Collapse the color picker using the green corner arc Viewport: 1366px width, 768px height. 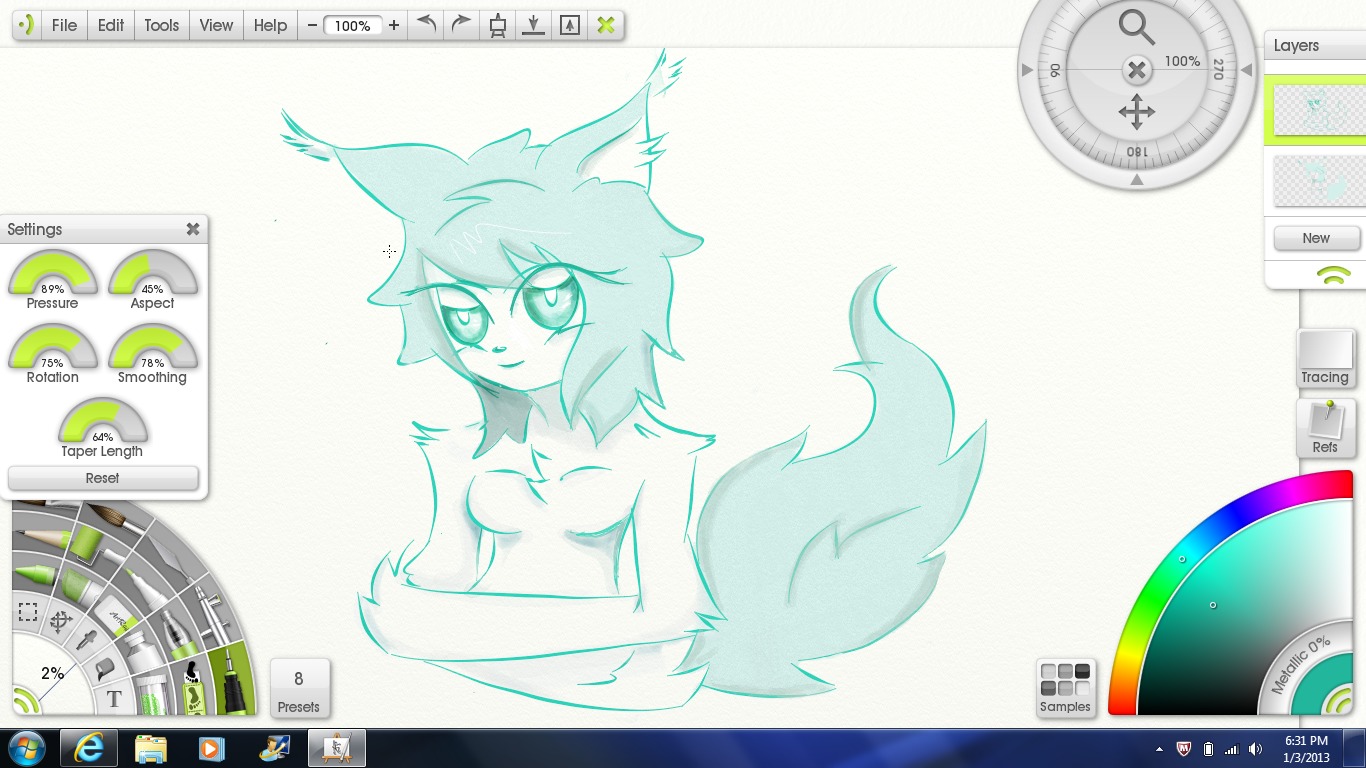pyautogui.click(x=1337, y=700)
